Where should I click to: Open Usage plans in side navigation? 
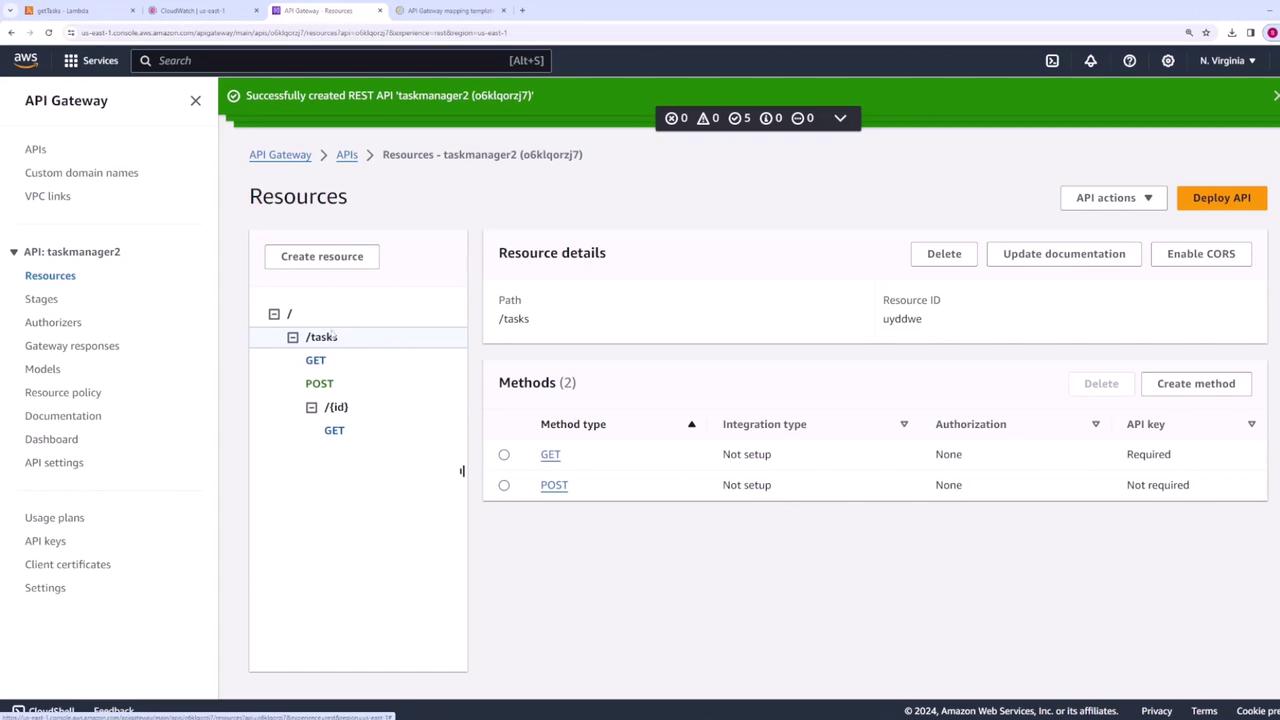[x=55, y=518]
